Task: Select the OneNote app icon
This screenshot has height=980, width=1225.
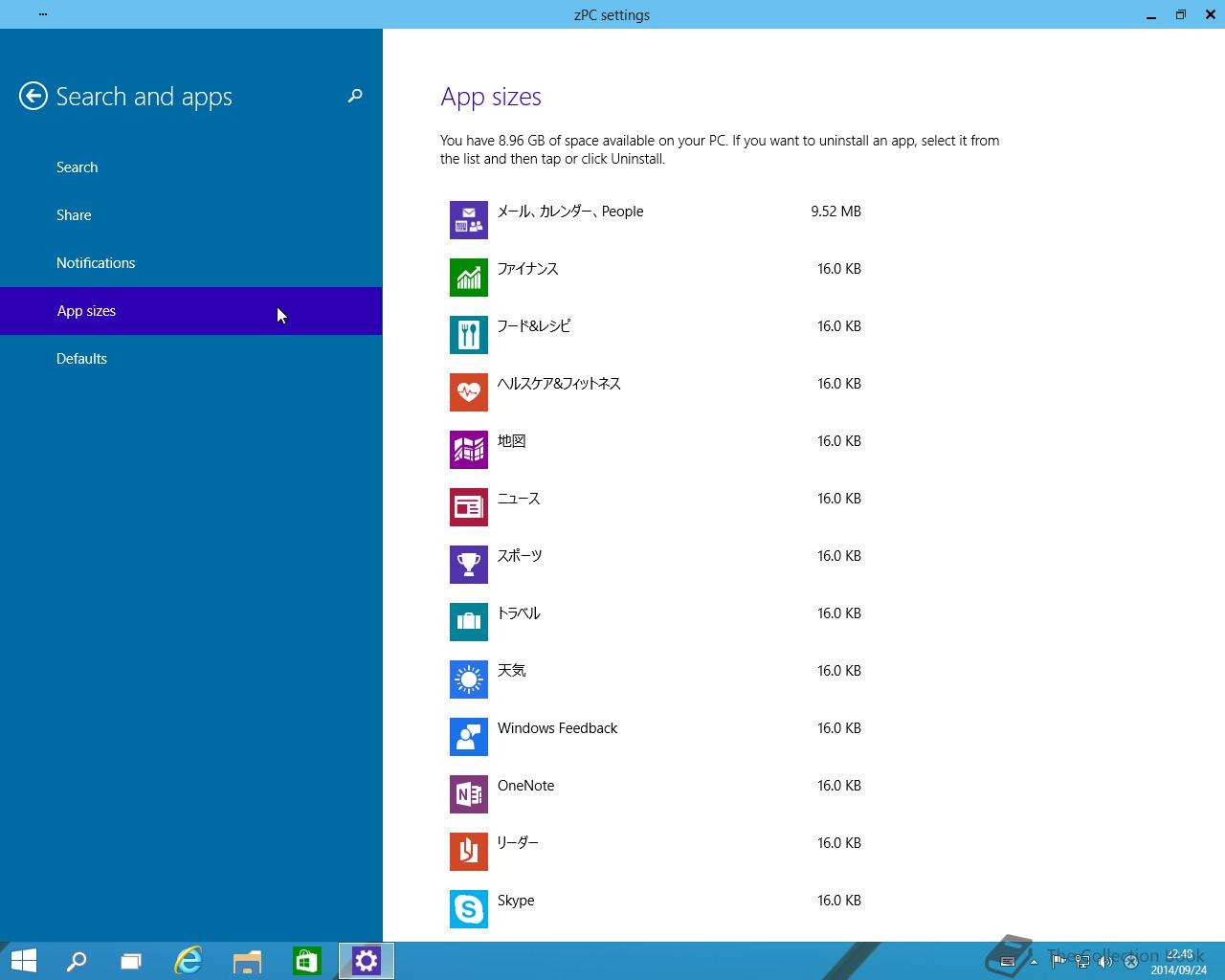Action: pyautogui.click(x=469, y=794)
